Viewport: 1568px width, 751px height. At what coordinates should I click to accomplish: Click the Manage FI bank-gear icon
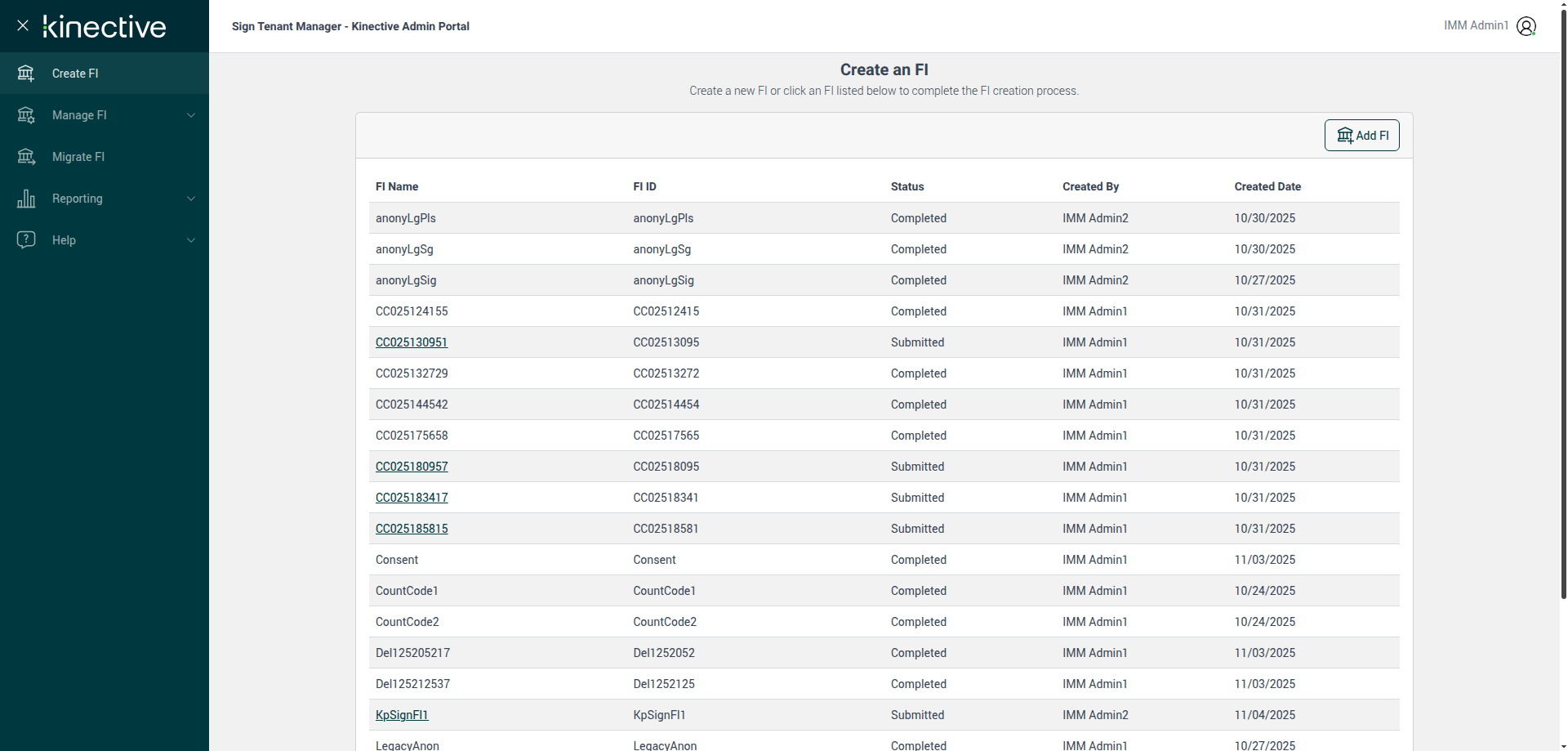pos(26,115)
